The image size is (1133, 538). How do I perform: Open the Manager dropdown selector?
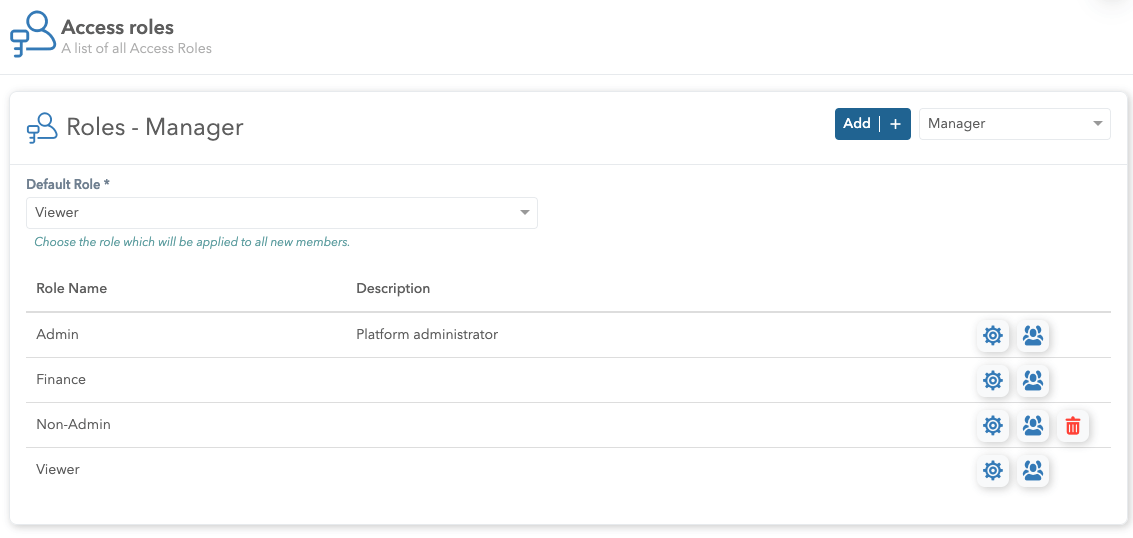pos(1014,124)
